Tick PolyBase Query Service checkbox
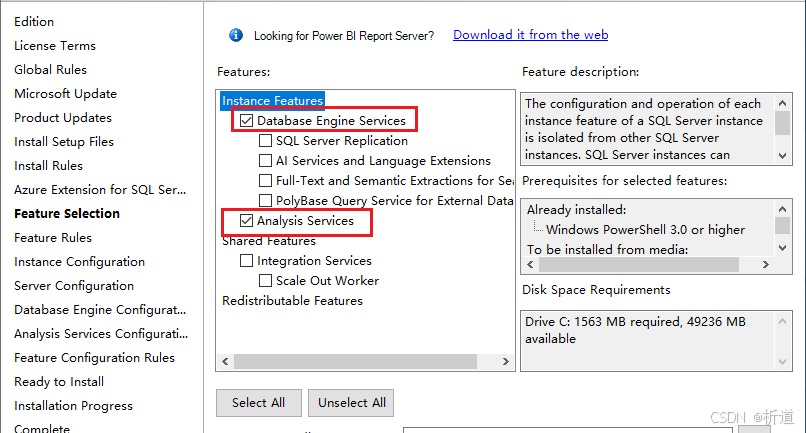The image size is (806, 433). pos(266,201)
